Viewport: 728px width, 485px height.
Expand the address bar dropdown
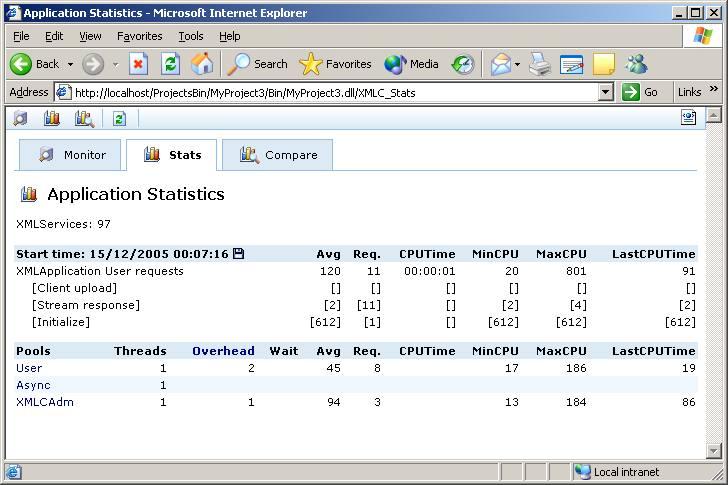click(x=605, y=92)
